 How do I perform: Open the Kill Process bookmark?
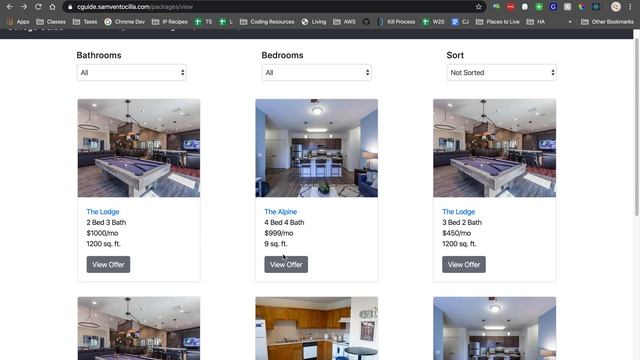(396, 22)
